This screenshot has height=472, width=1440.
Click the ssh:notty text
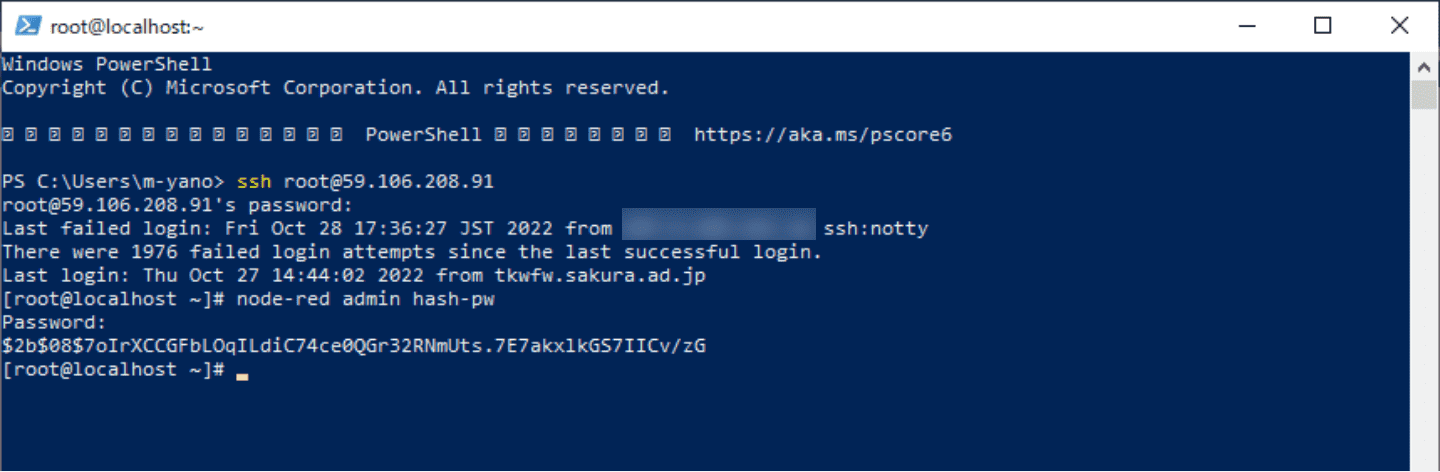point(876,229)
